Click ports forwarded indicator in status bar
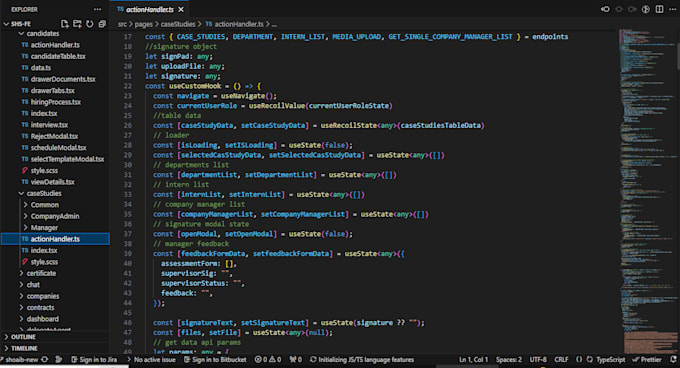680x368 pixels. click(295, 359)
